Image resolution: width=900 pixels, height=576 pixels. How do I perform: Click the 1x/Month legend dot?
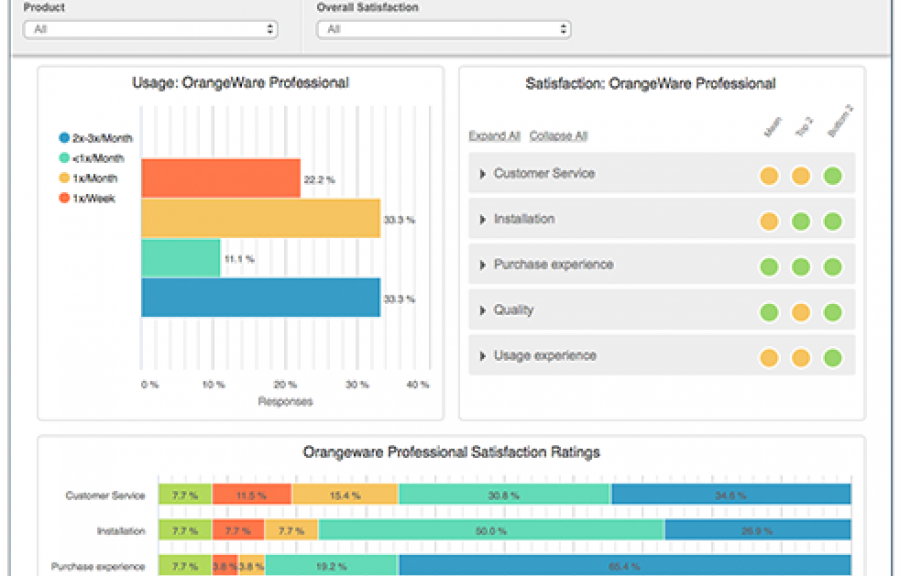tap(64, 178)
